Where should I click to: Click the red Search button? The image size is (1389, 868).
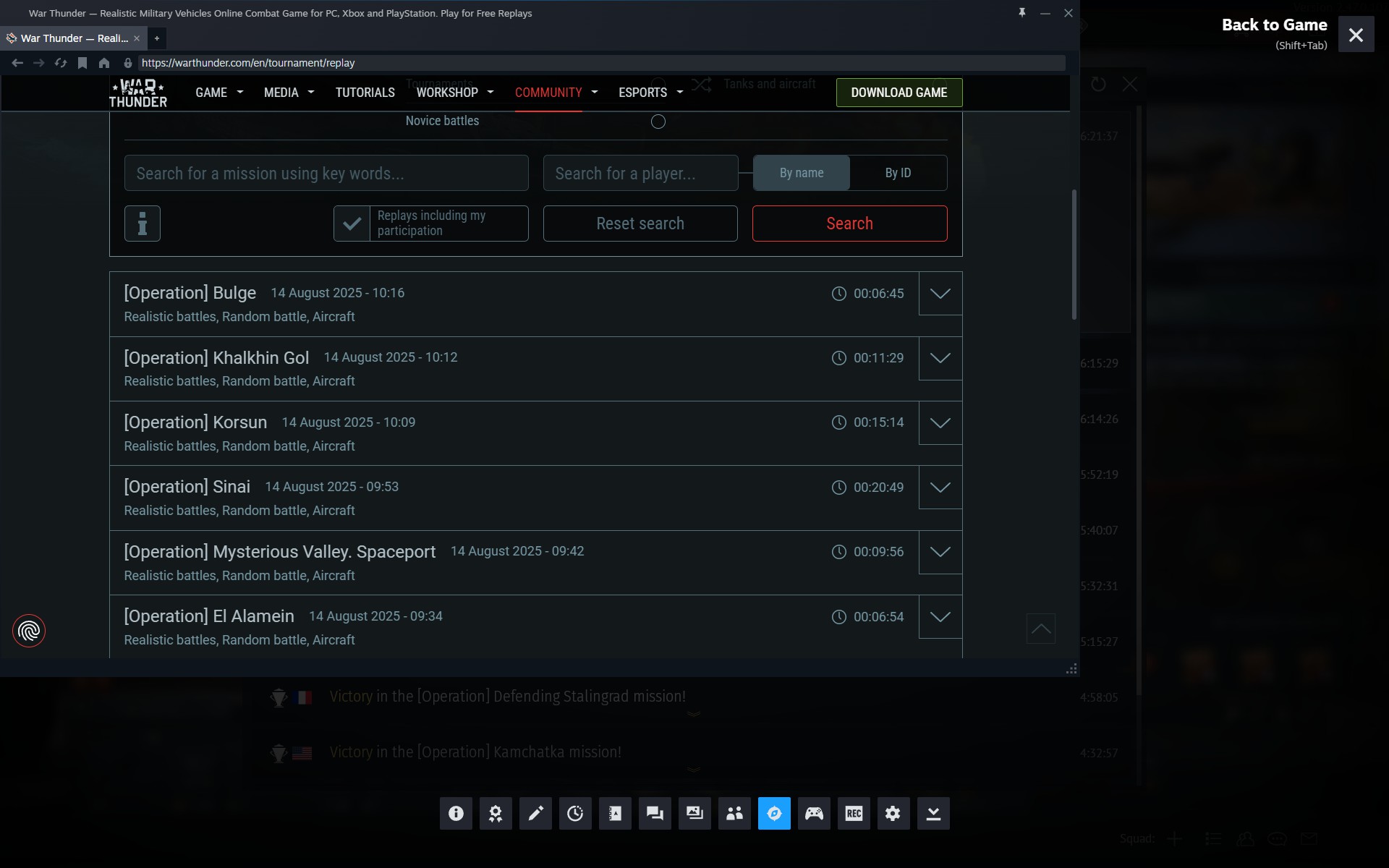[850, 224]
